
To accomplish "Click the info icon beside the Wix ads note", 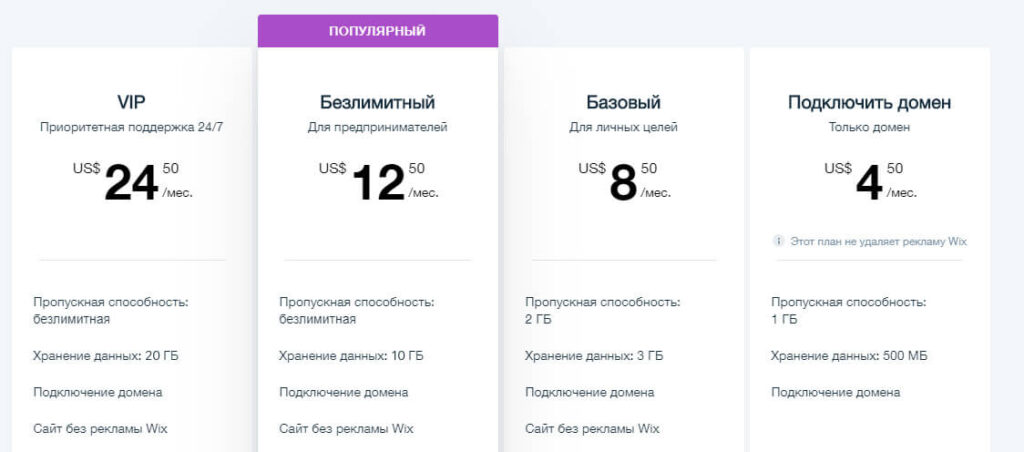I will (778, 241).
